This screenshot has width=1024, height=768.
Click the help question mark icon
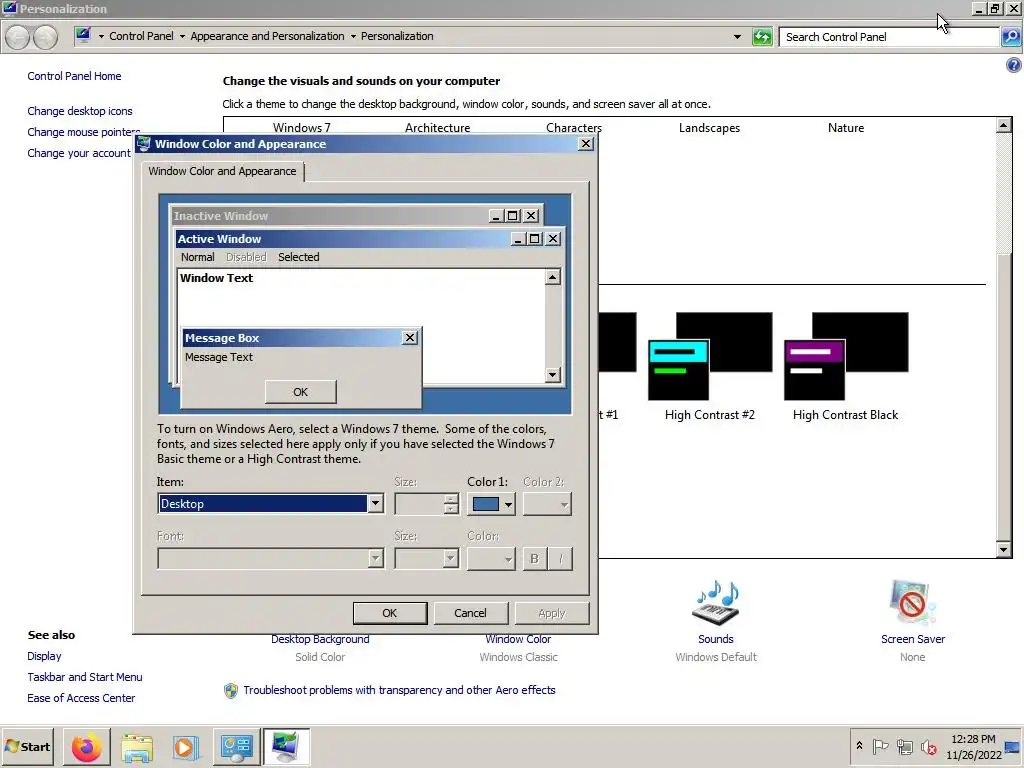tap(1013, 65)
